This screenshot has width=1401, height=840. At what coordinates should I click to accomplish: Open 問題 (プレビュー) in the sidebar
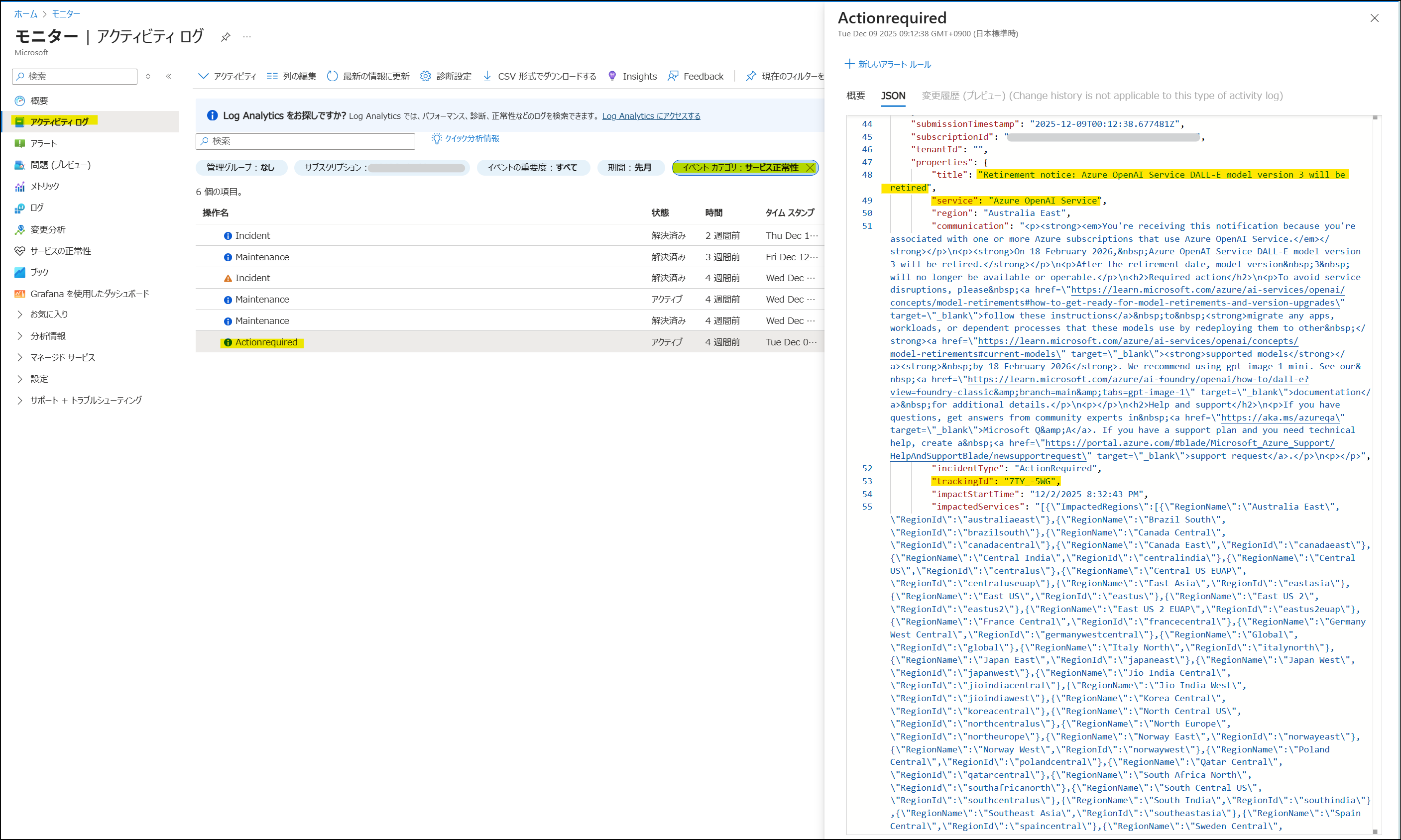pos(61,165)
